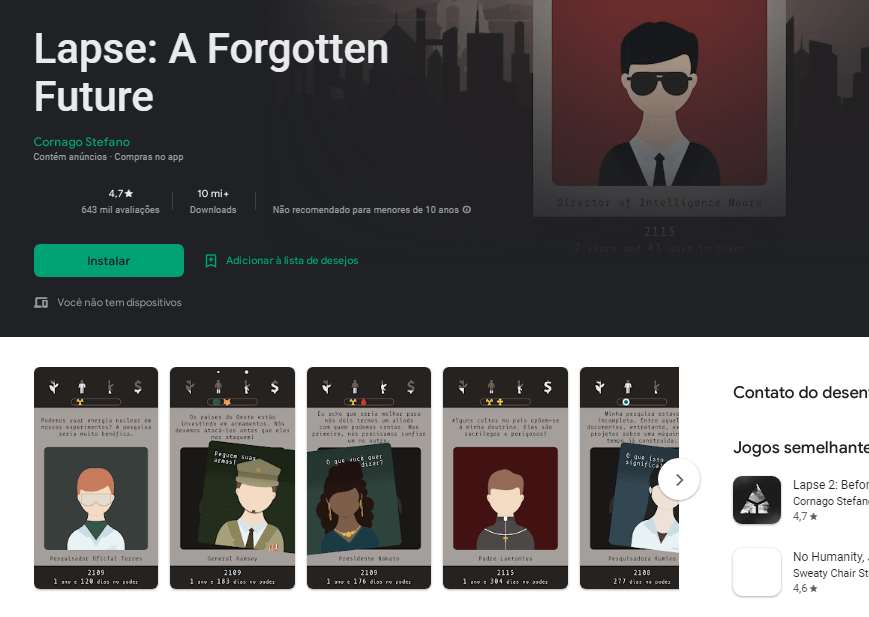Click the devices icon beside Você não tem dispositivos
This screenshot has width=869, height=617.
pyautogui.click(x=41, y=303)
